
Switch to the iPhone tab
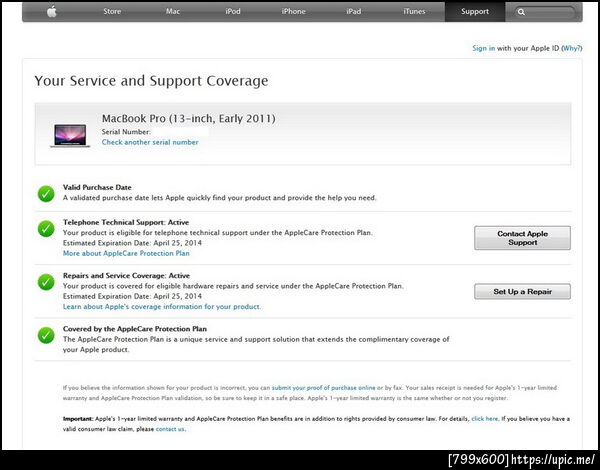pos(293,11)
